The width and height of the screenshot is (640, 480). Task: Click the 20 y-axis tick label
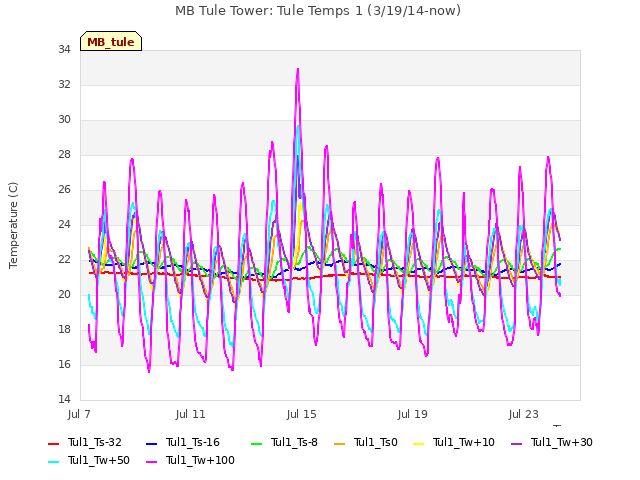tap(64, 294)
